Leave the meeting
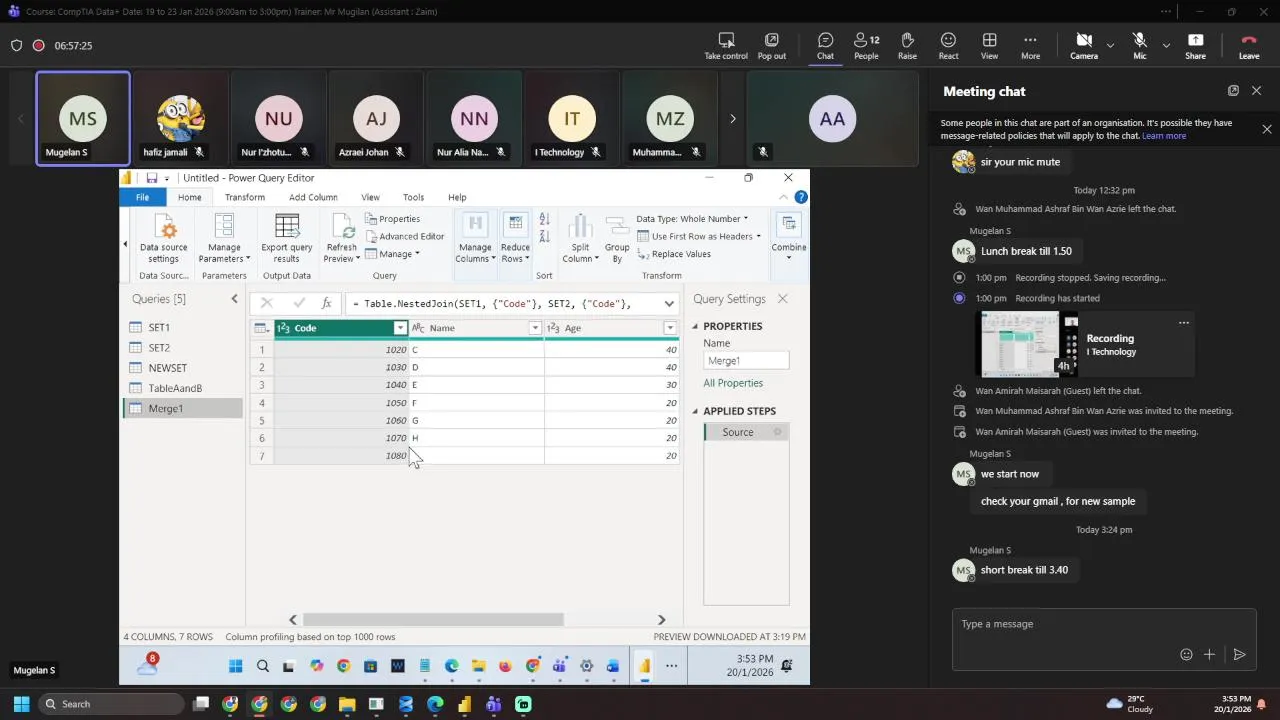The image size is (1280, 720). 1249,46
